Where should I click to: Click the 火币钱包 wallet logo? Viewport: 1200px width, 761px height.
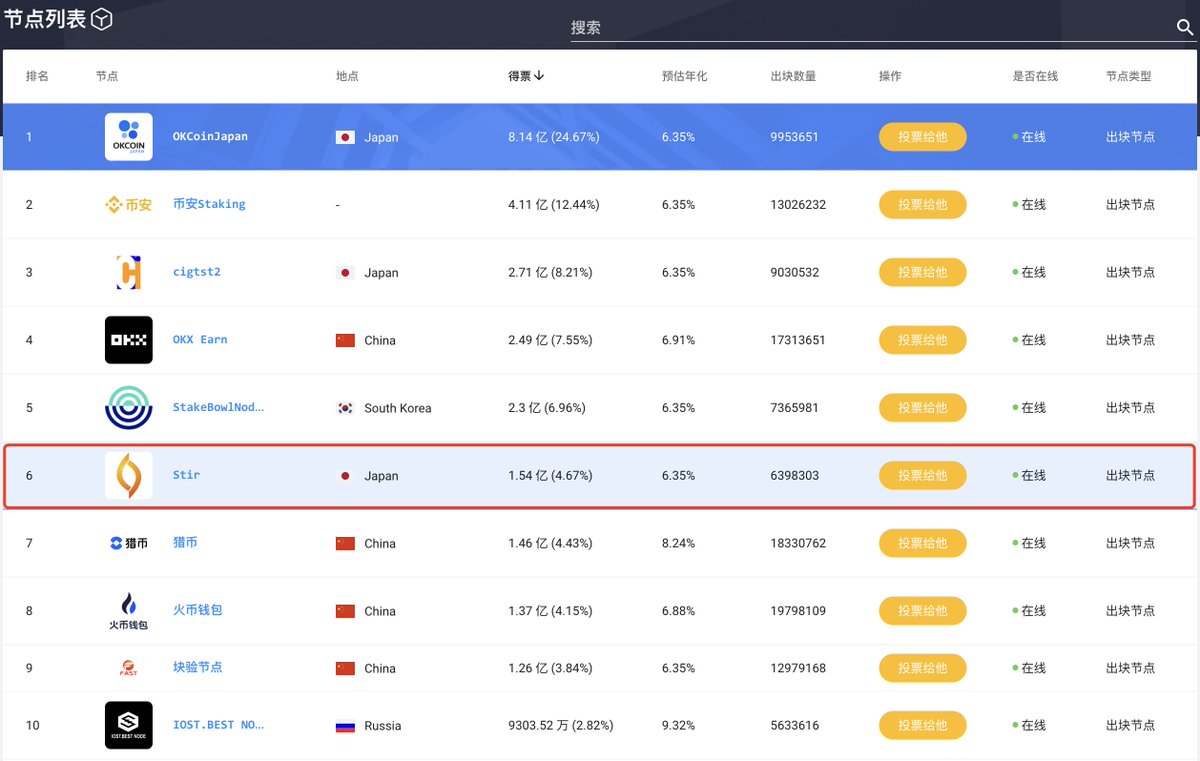pos(128,610)
